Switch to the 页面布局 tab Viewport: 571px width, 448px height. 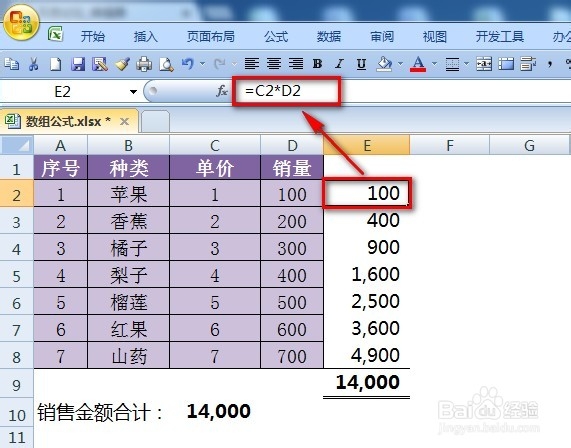click(x=210, y=36)
